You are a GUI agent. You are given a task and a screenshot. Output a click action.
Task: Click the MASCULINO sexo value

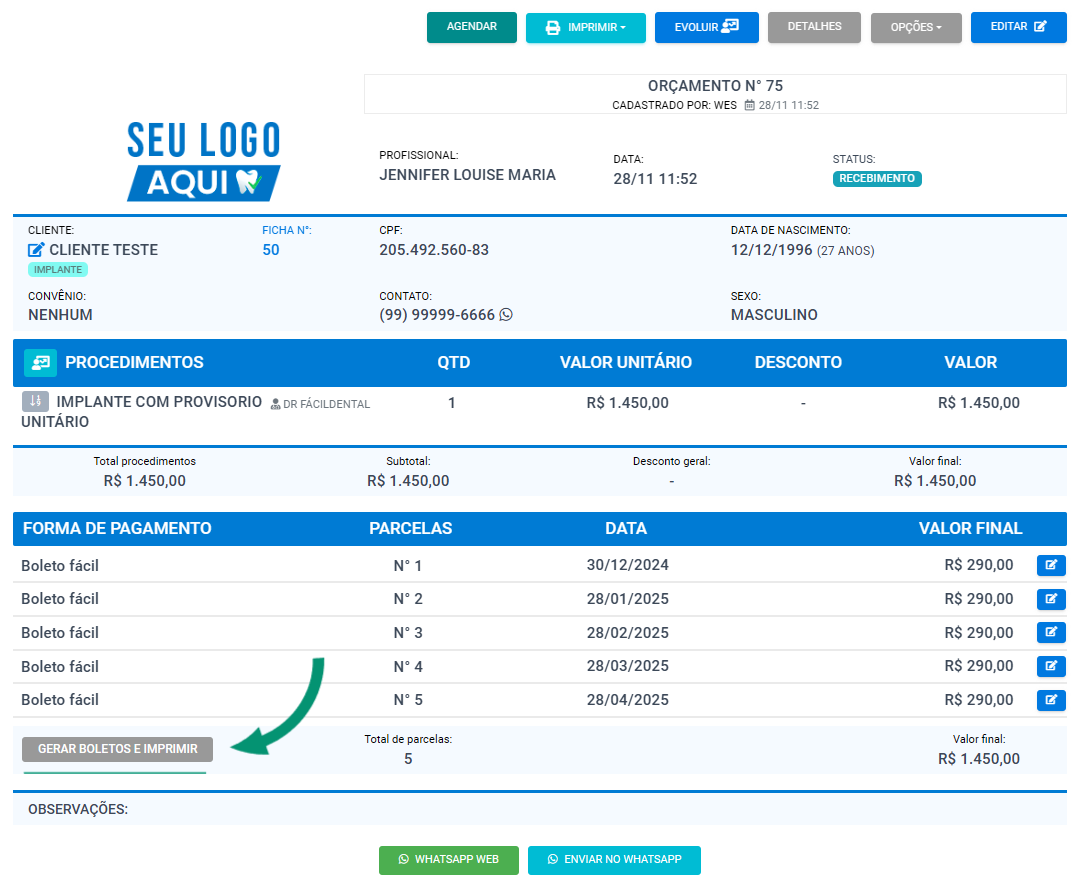point(773,315)
